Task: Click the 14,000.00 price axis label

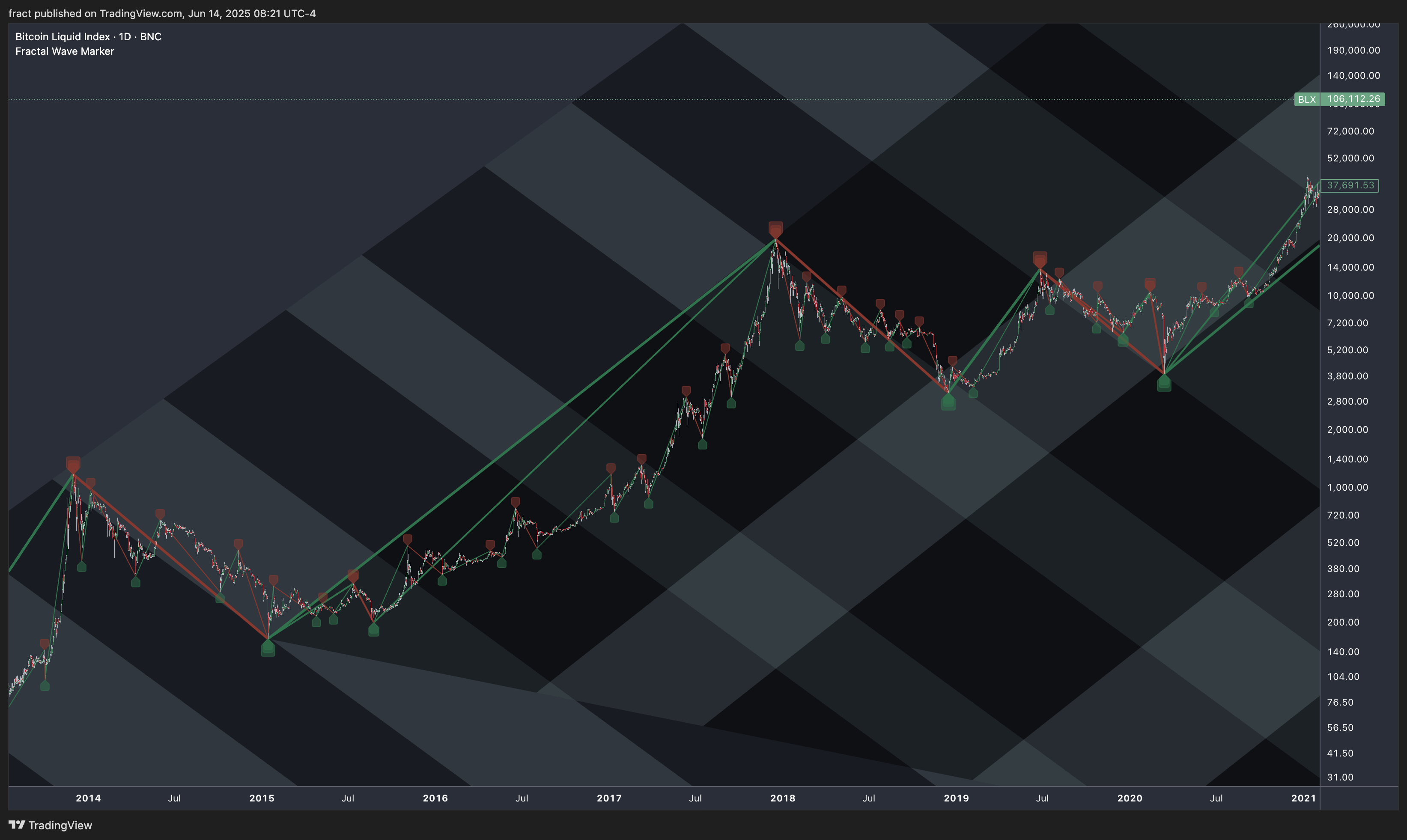Action: coord(1350,267)
